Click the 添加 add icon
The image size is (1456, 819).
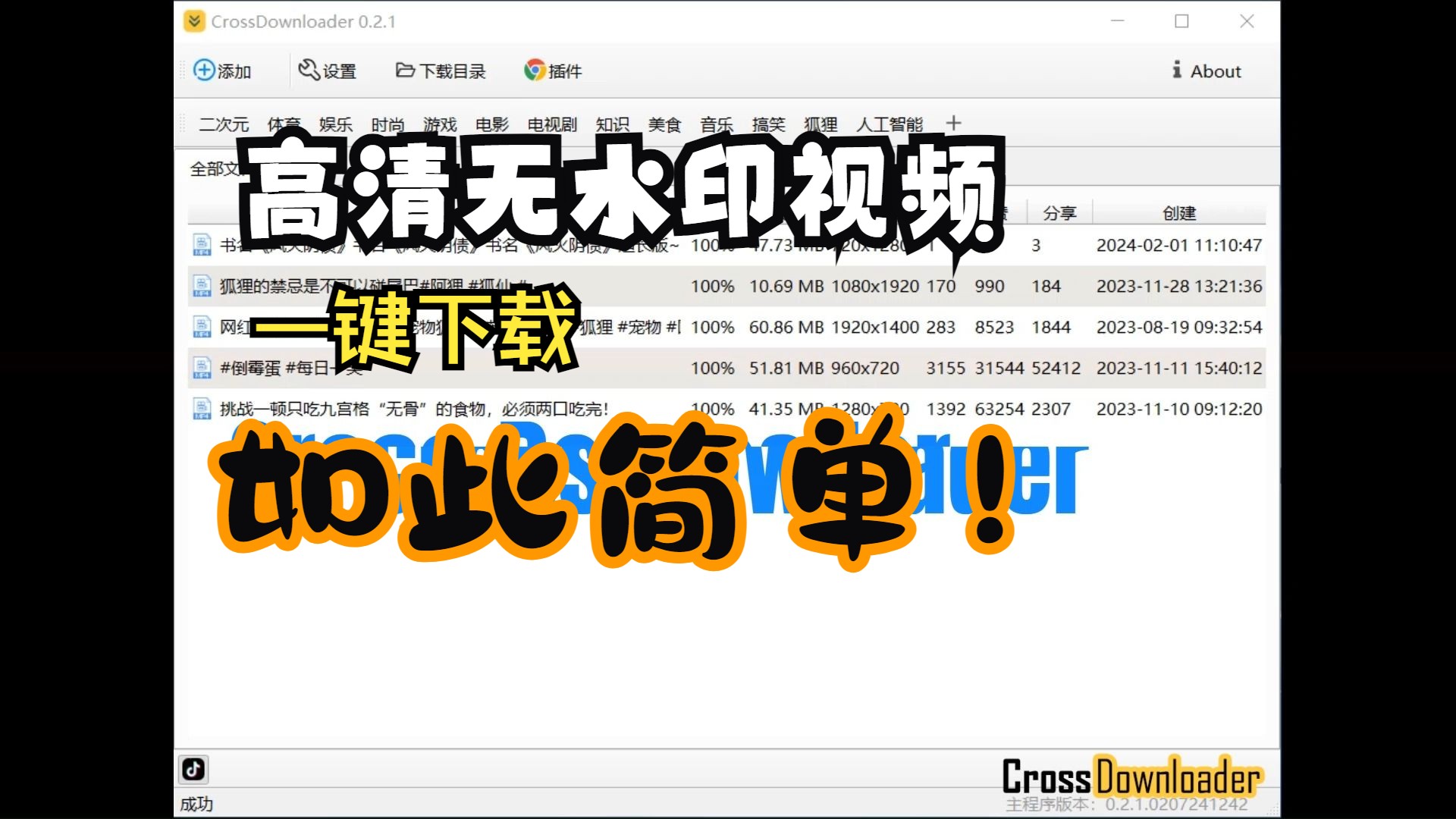click(x=204, y=70)
